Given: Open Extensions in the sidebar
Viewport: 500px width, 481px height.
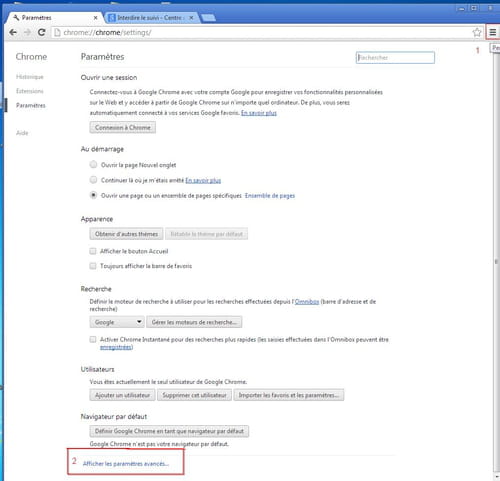Looking at the screenshot, I should click(x=30, y=91).
